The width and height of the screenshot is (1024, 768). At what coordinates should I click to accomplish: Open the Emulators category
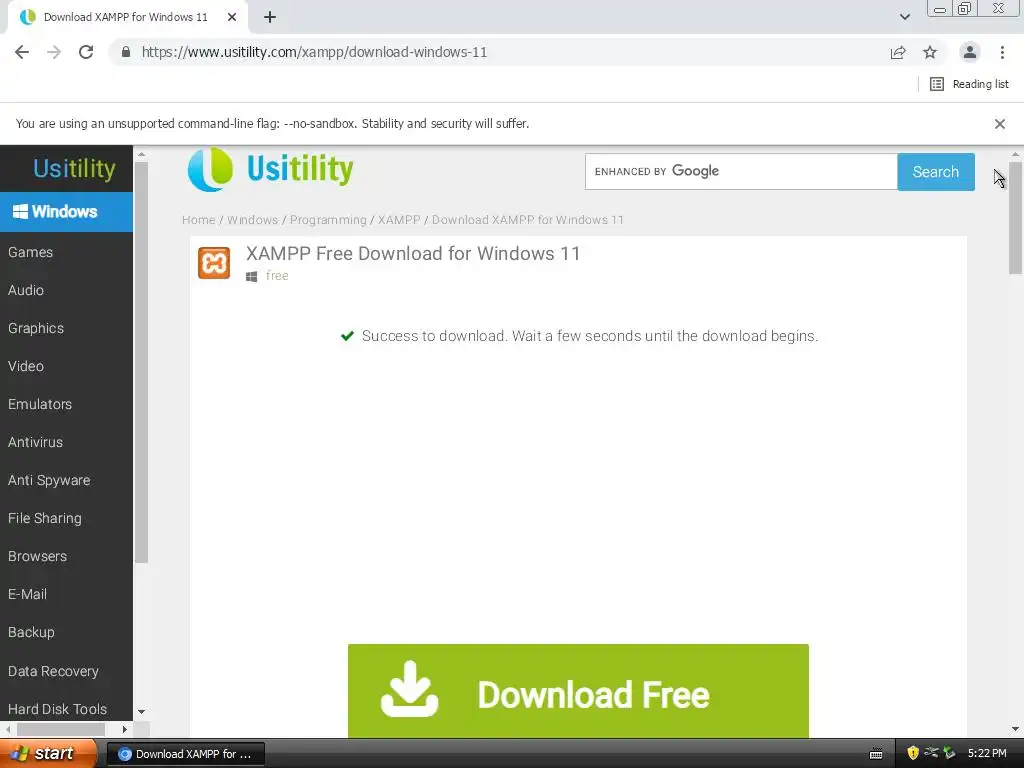tap(40, 404)
